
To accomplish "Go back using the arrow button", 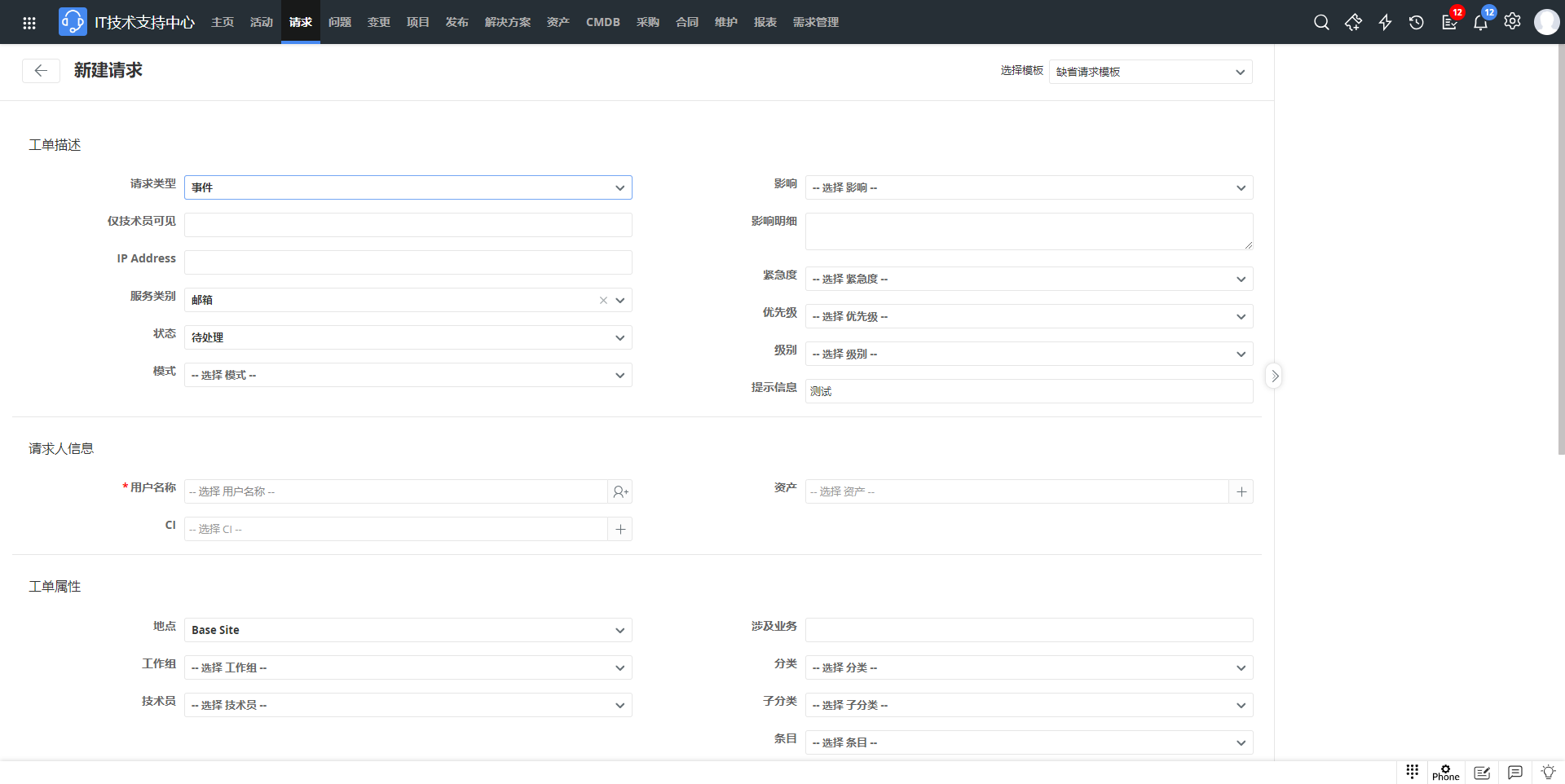I will 41,71.
